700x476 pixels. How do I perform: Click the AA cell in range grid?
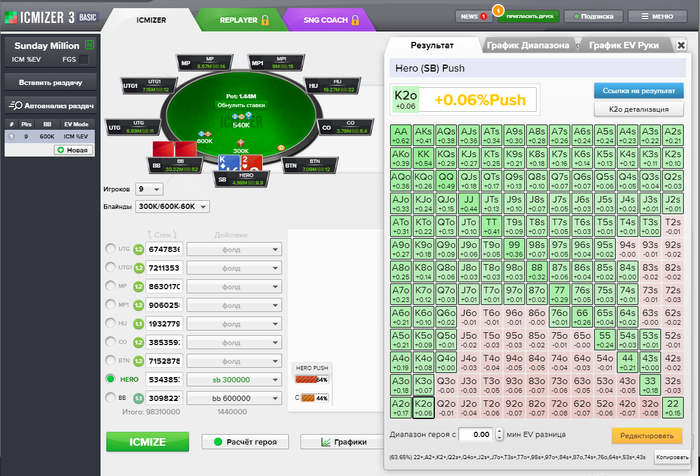[x=400, y=135]
